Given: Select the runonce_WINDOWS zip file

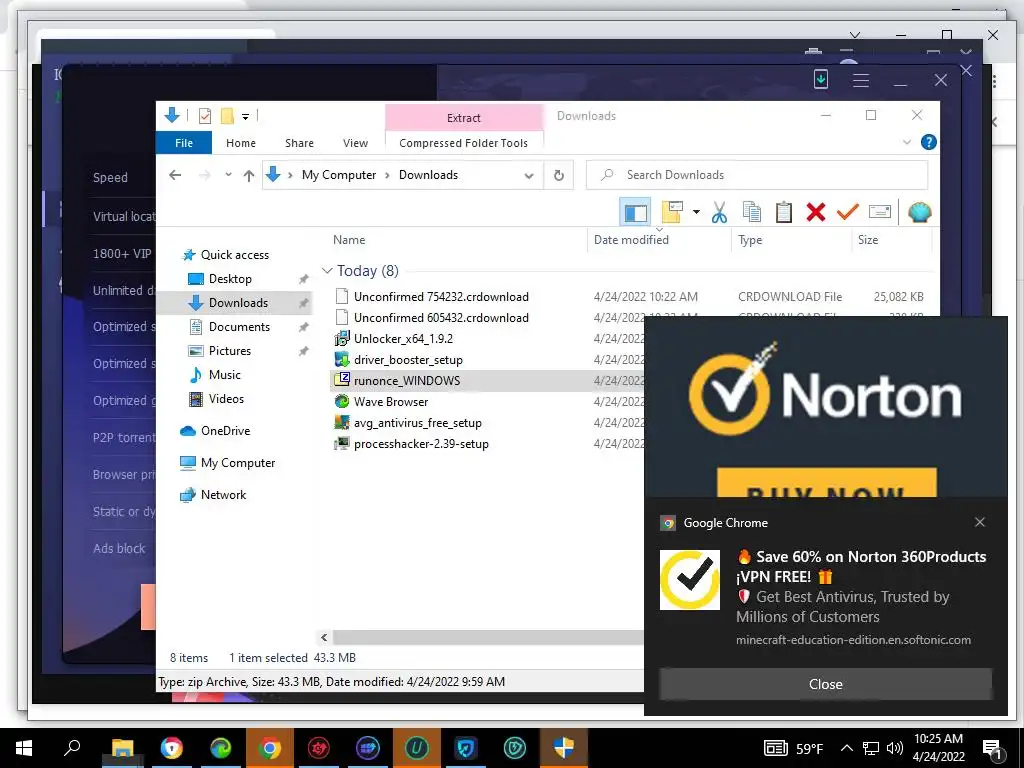Looking at the screenshot, I should pos(407,380).
